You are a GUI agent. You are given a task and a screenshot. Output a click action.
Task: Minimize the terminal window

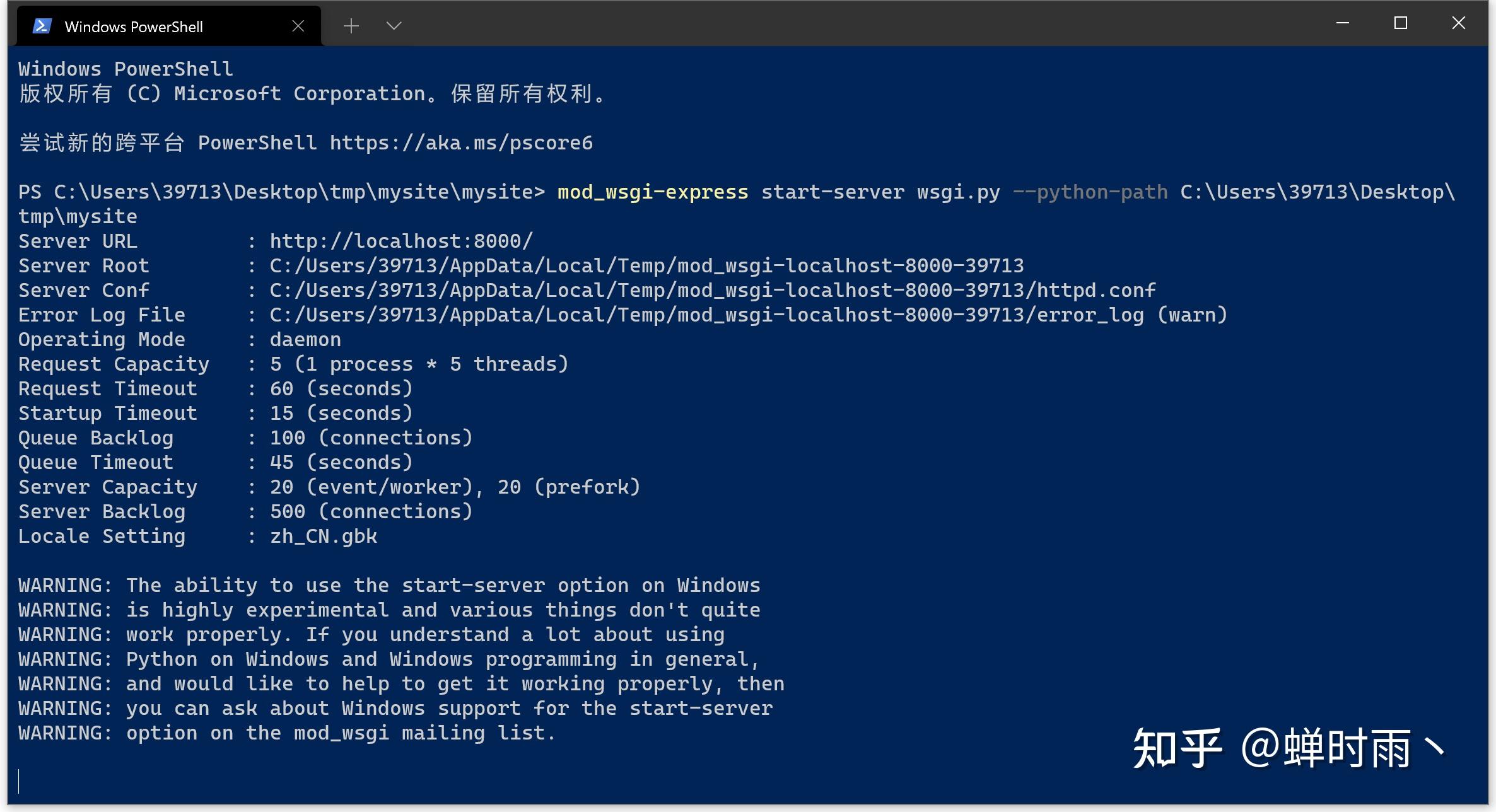(x=1342, y=23)
